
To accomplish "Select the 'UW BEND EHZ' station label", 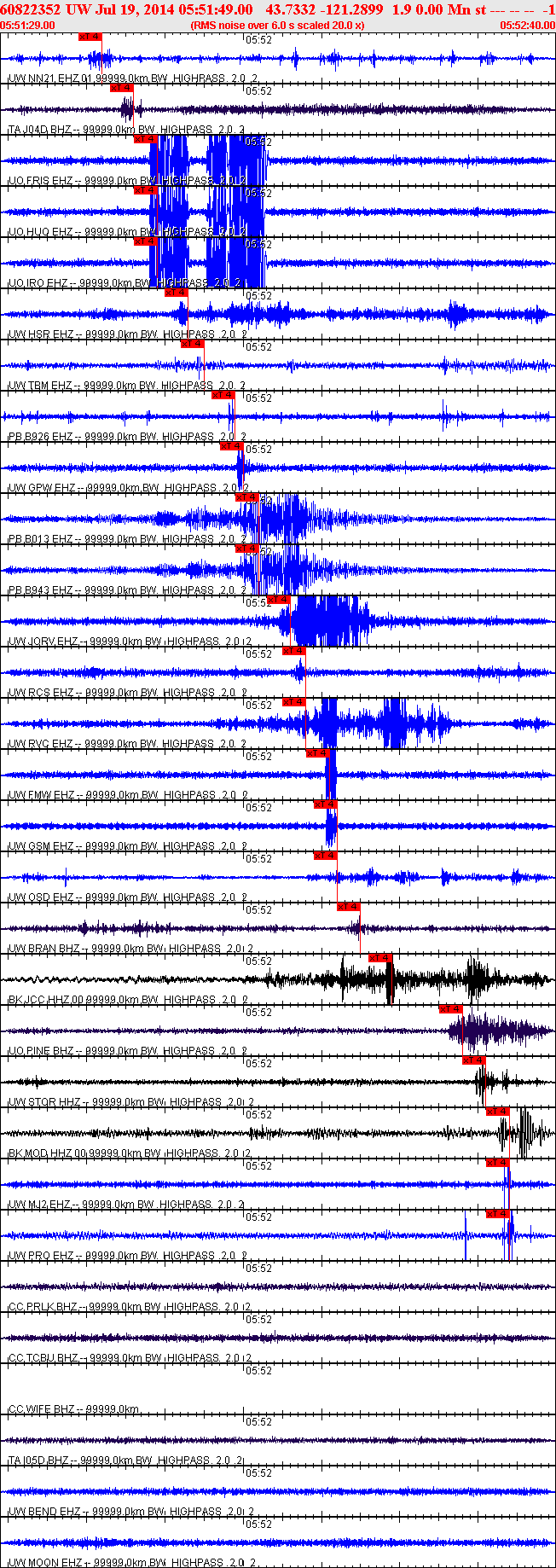I will 44,1512.
